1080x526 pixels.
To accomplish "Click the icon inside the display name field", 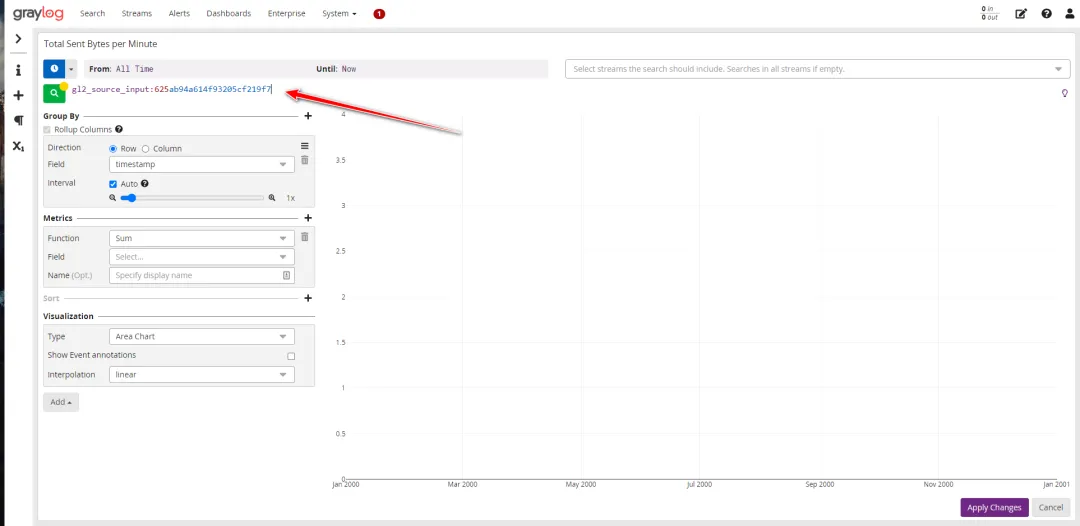I will click(x=287, y=275).
